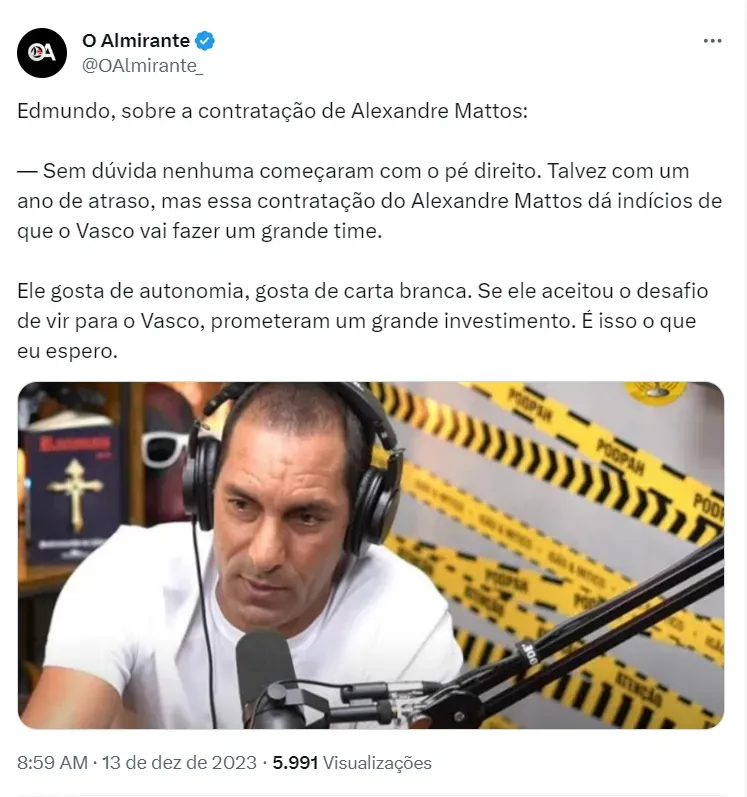Click the paragraph starting 'Ele gosta de autonomia'

[x=362, y=321]
